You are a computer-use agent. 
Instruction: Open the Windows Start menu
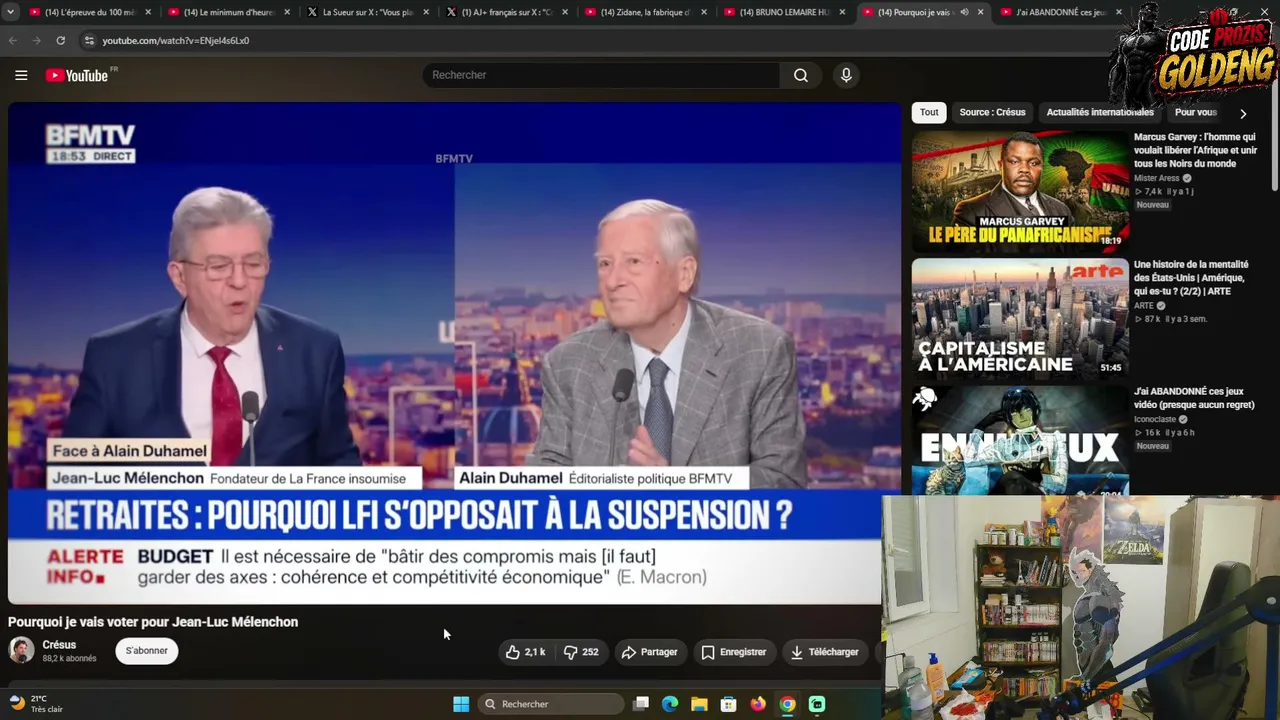pos(461,704)
